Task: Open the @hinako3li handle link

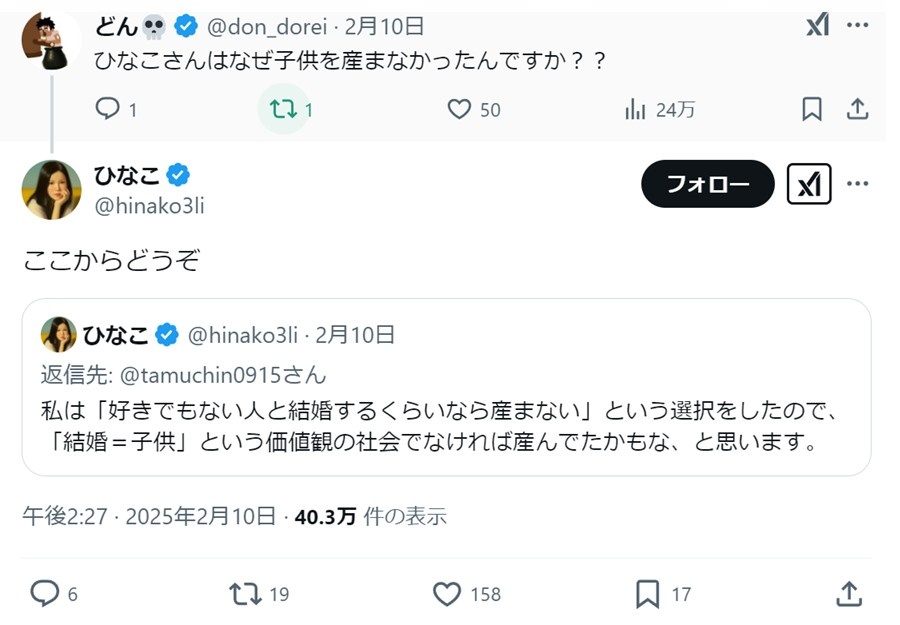Action: 149,205
